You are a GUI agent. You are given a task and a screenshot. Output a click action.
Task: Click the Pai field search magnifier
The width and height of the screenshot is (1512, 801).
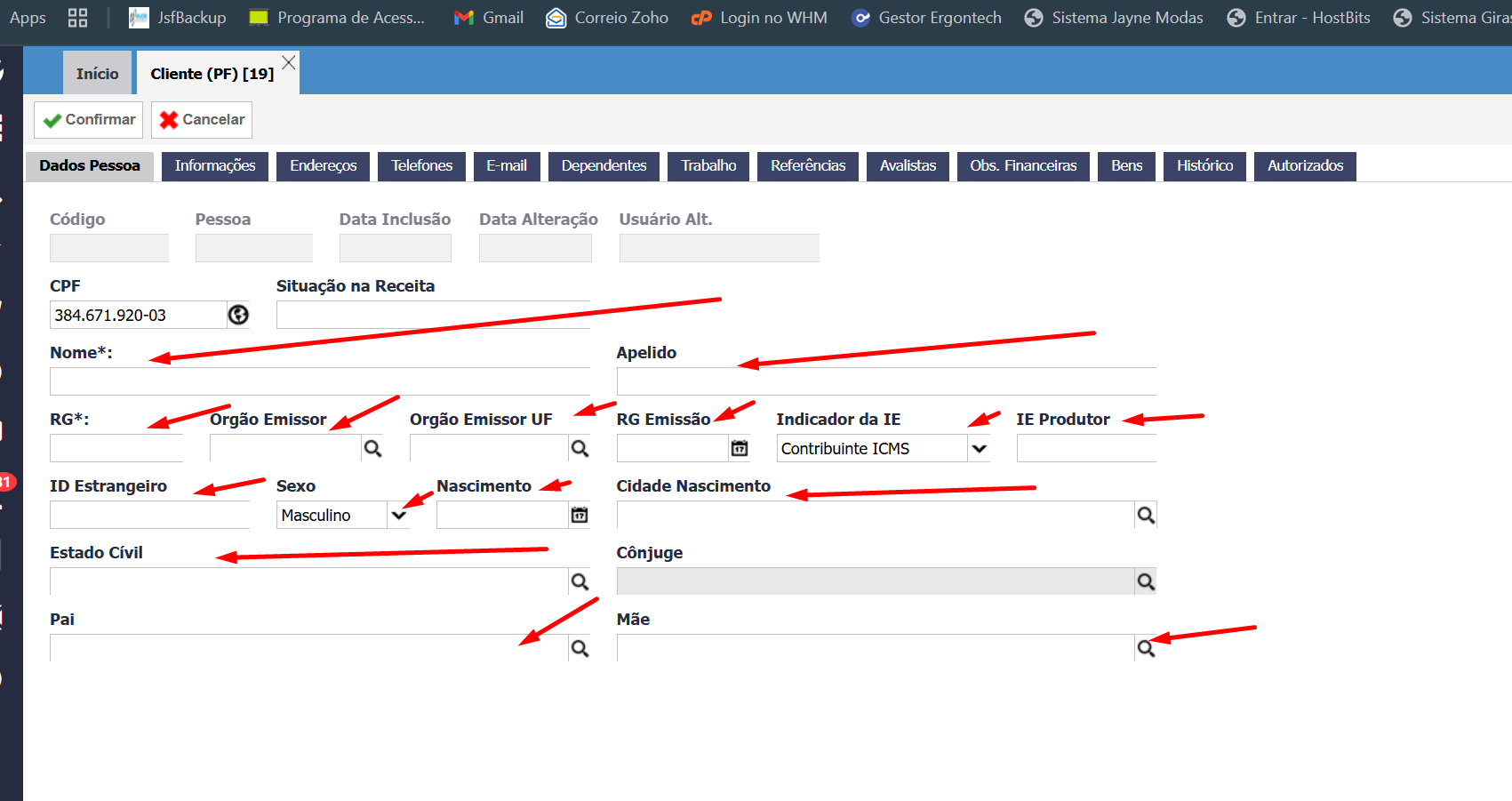tap(580, 648)
